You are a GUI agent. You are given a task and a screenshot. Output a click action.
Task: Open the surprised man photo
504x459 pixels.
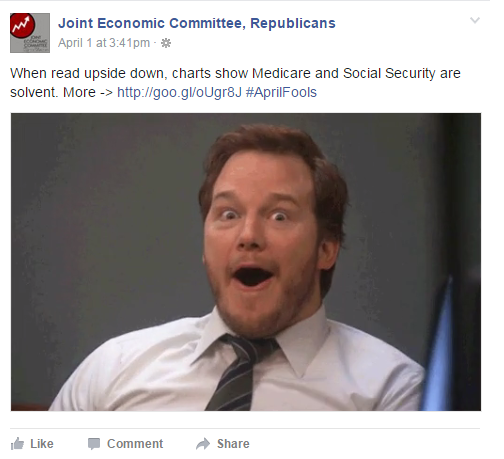point(246,262)
